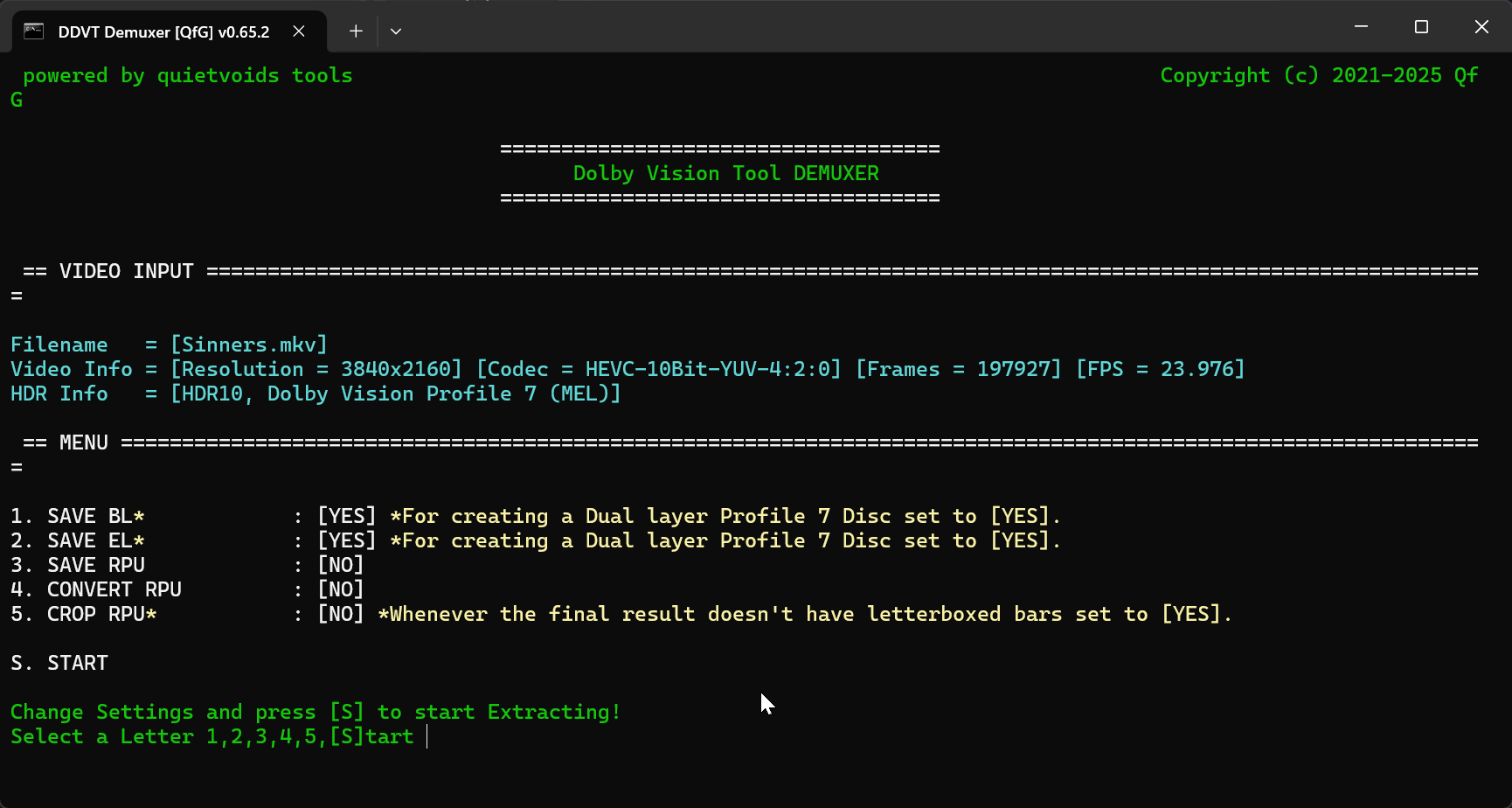The height and width of the screenshot is (808, 1512).
Task: Click the 1. SAVE BL menu entry
Action: (x=78, y=516)
